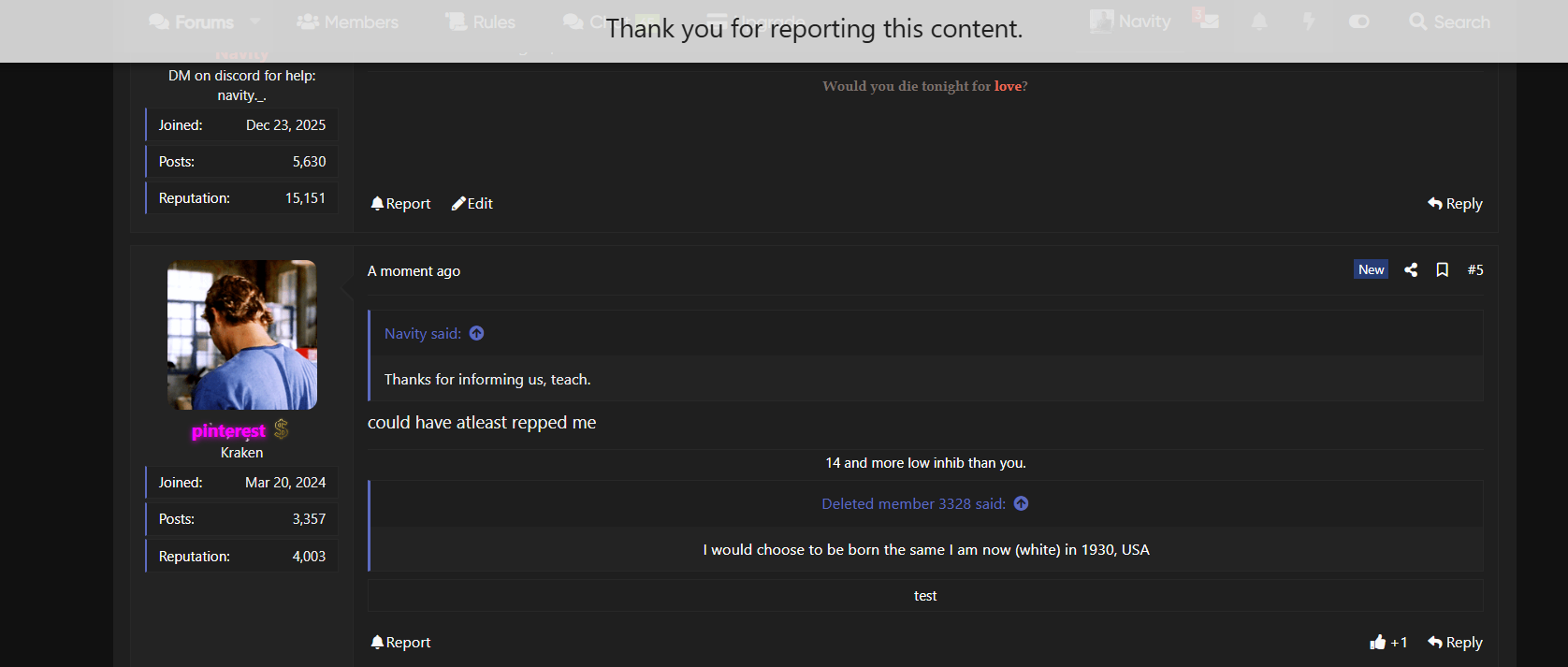The width and height of the screenshot is (1568, 667).
Task: Click Navity's Reputation value 15,151
Action: (305, 198)
